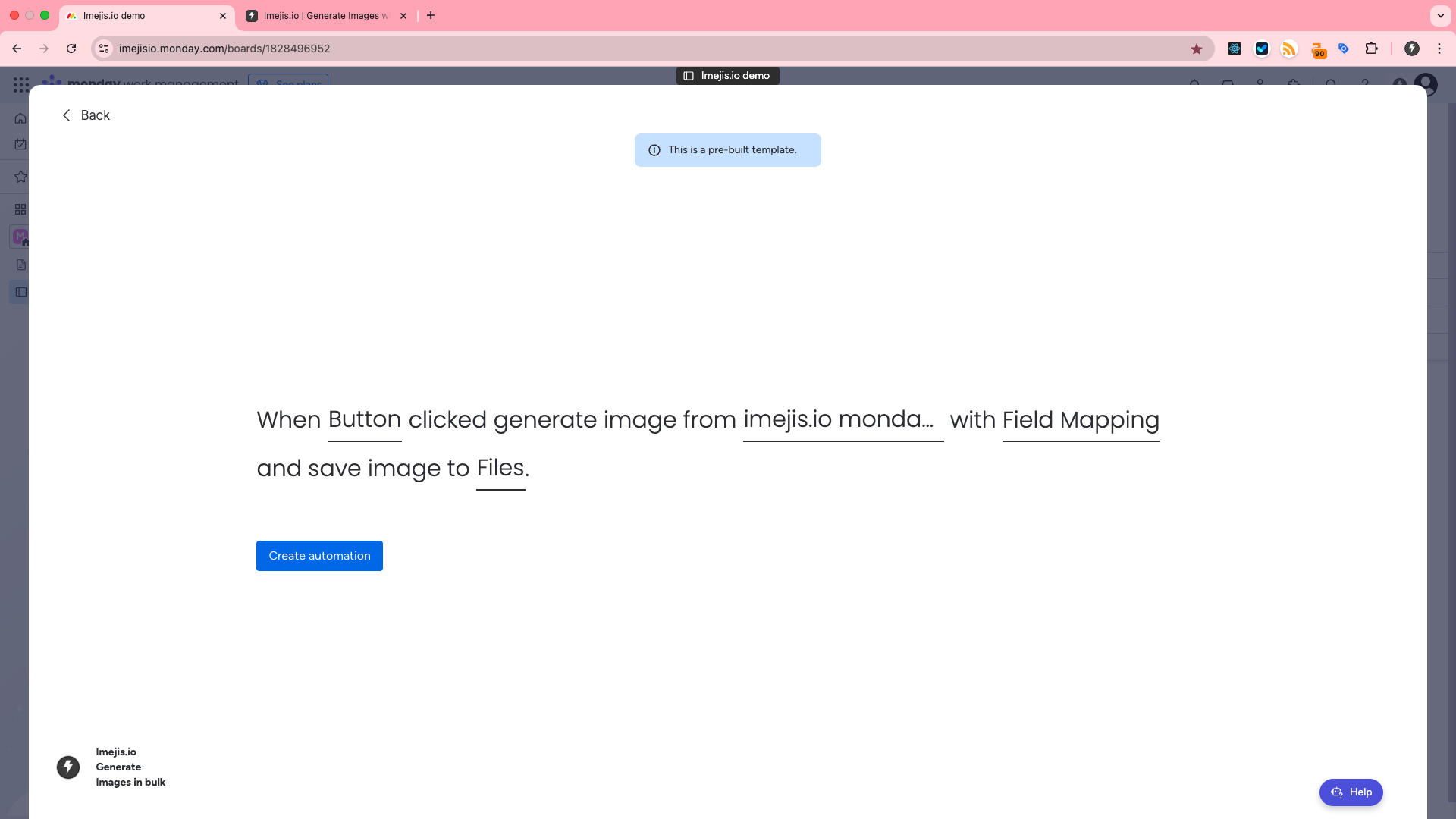Open the imejis.io monda... template selector
Image resolution: width=1456 pixels, height=819 pixels.
coord(843,420)
